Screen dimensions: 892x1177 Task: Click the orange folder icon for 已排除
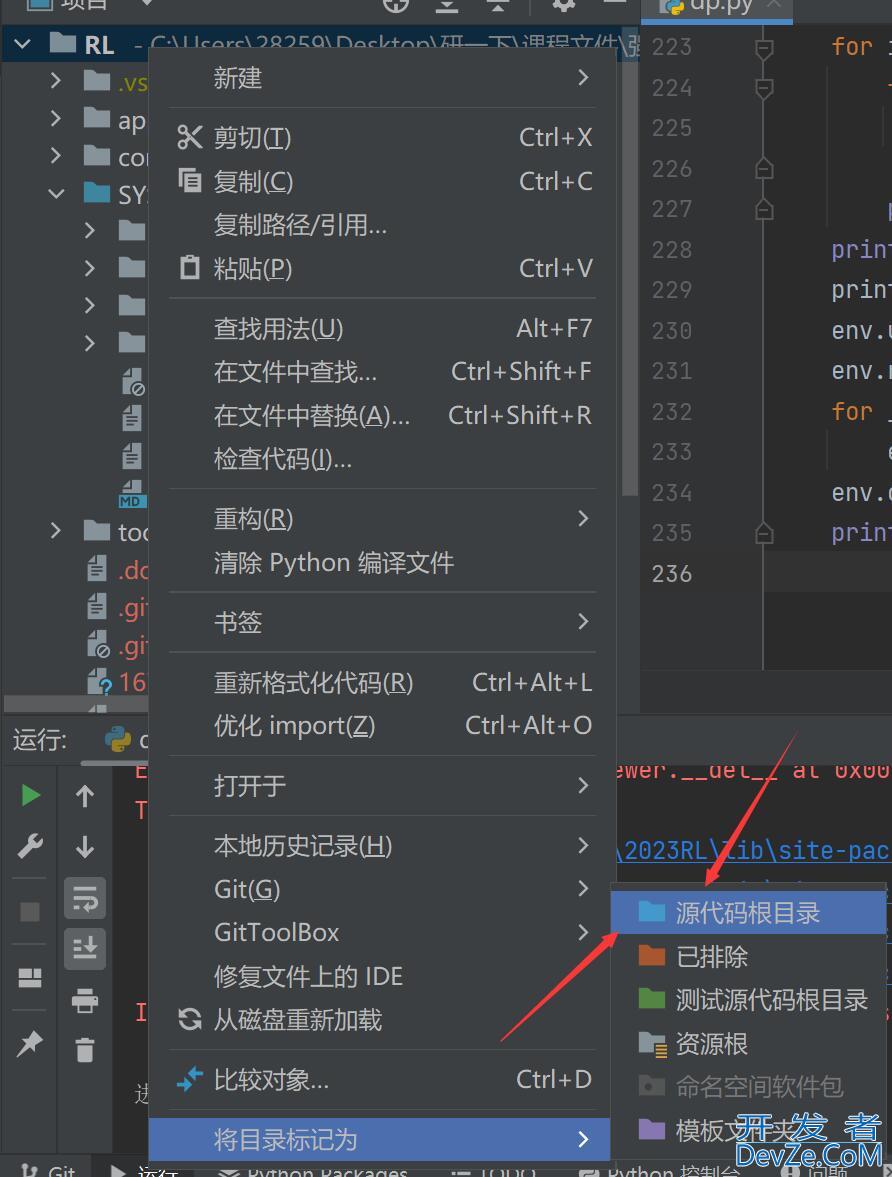pyautogui.click(x=652, y=956)
